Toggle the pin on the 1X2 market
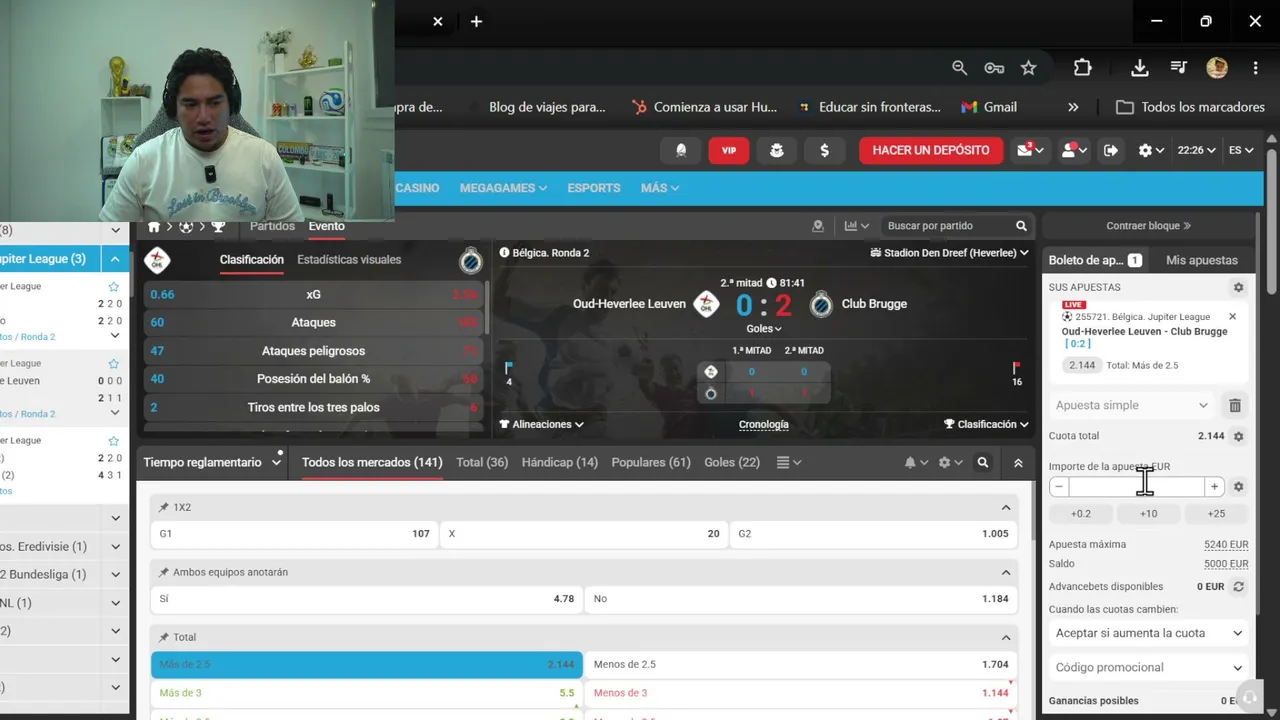 point(164,507)
